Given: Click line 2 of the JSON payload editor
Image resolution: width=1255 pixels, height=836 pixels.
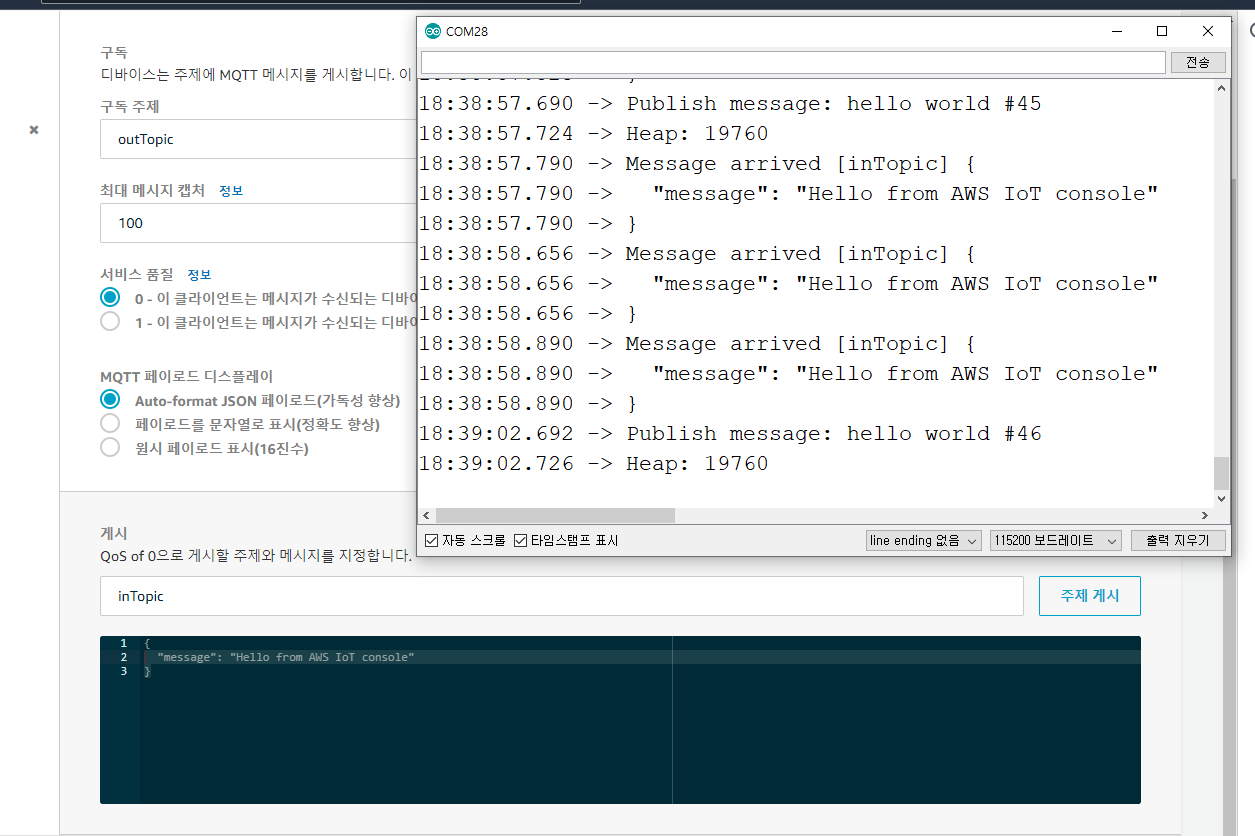Looking at the screenshot, I should coord(620,657).
